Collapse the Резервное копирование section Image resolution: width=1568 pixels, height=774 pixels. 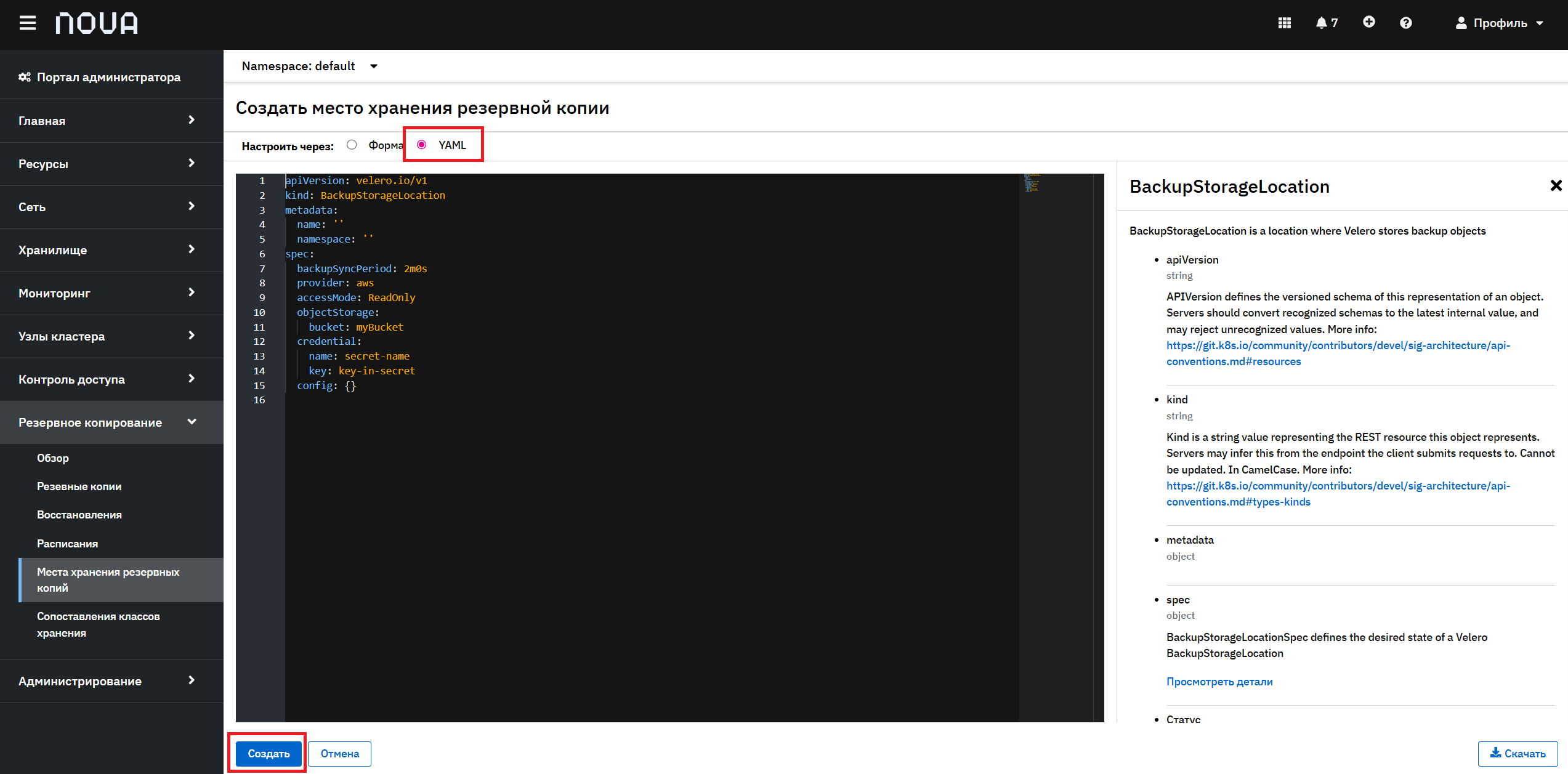click(111, 422)
